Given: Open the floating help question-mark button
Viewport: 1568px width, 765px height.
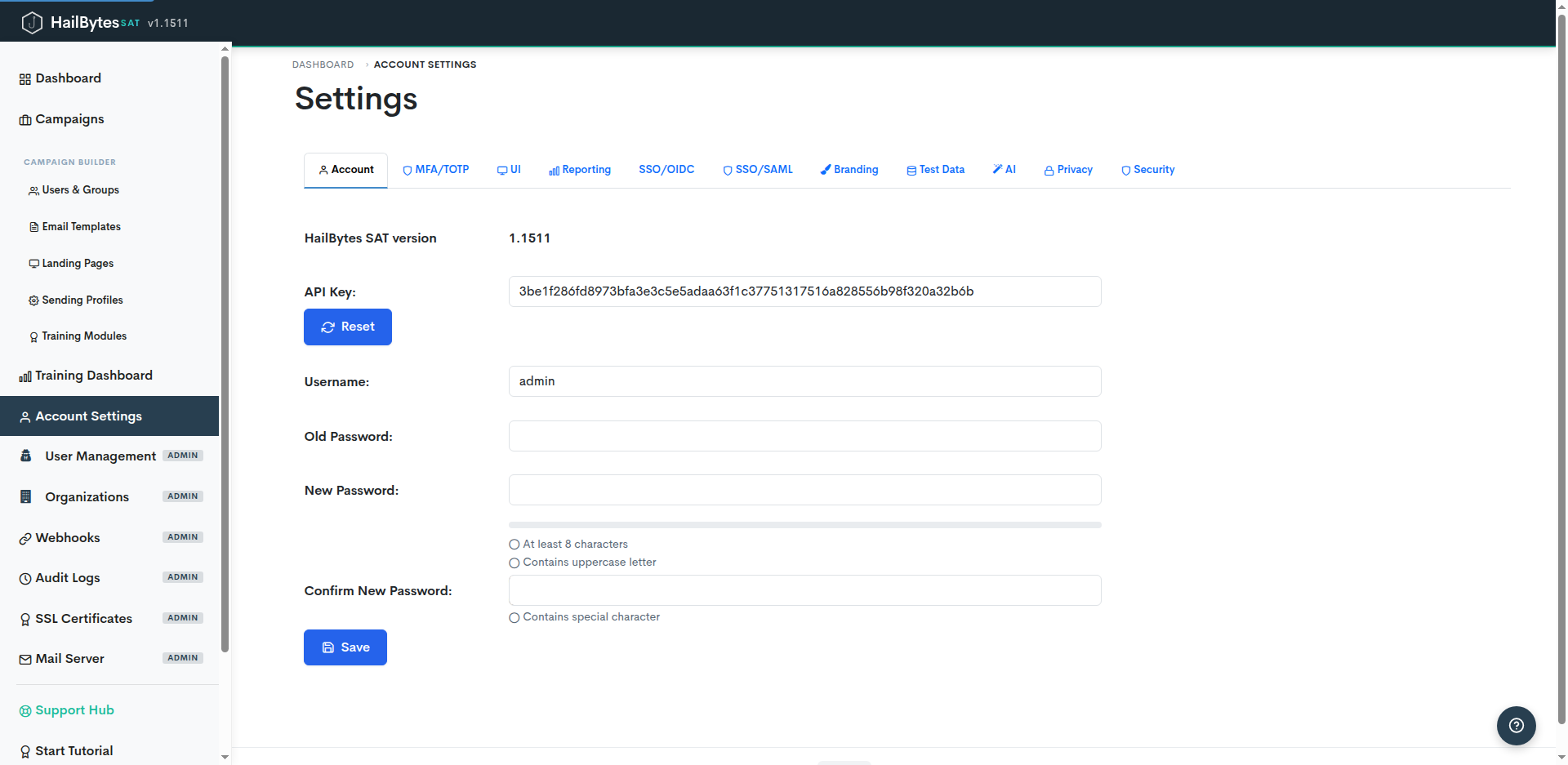Looking at the screenshot, I should [1517, 726].
